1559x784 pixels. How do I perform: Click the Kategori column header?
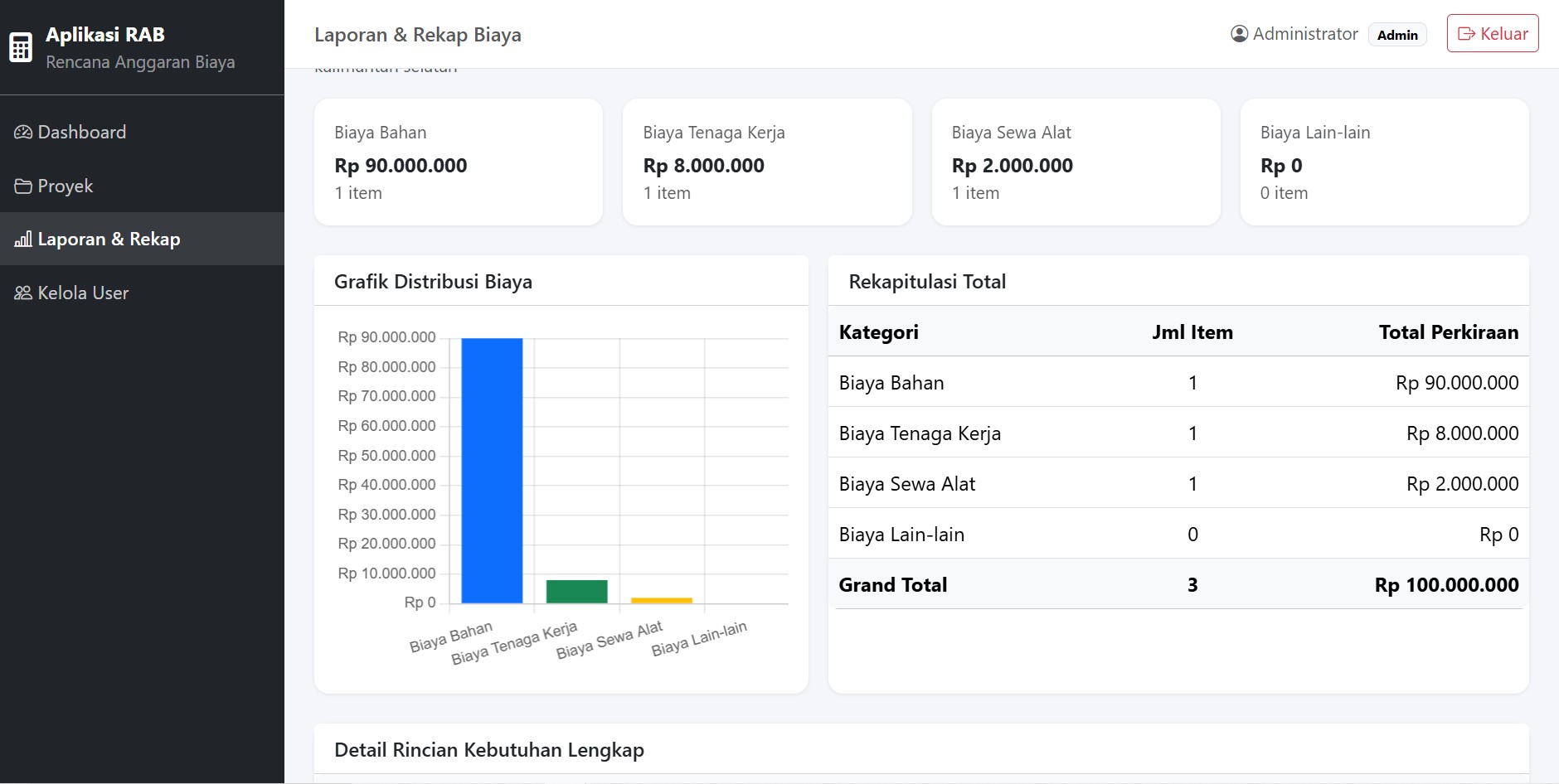point(879,332)
